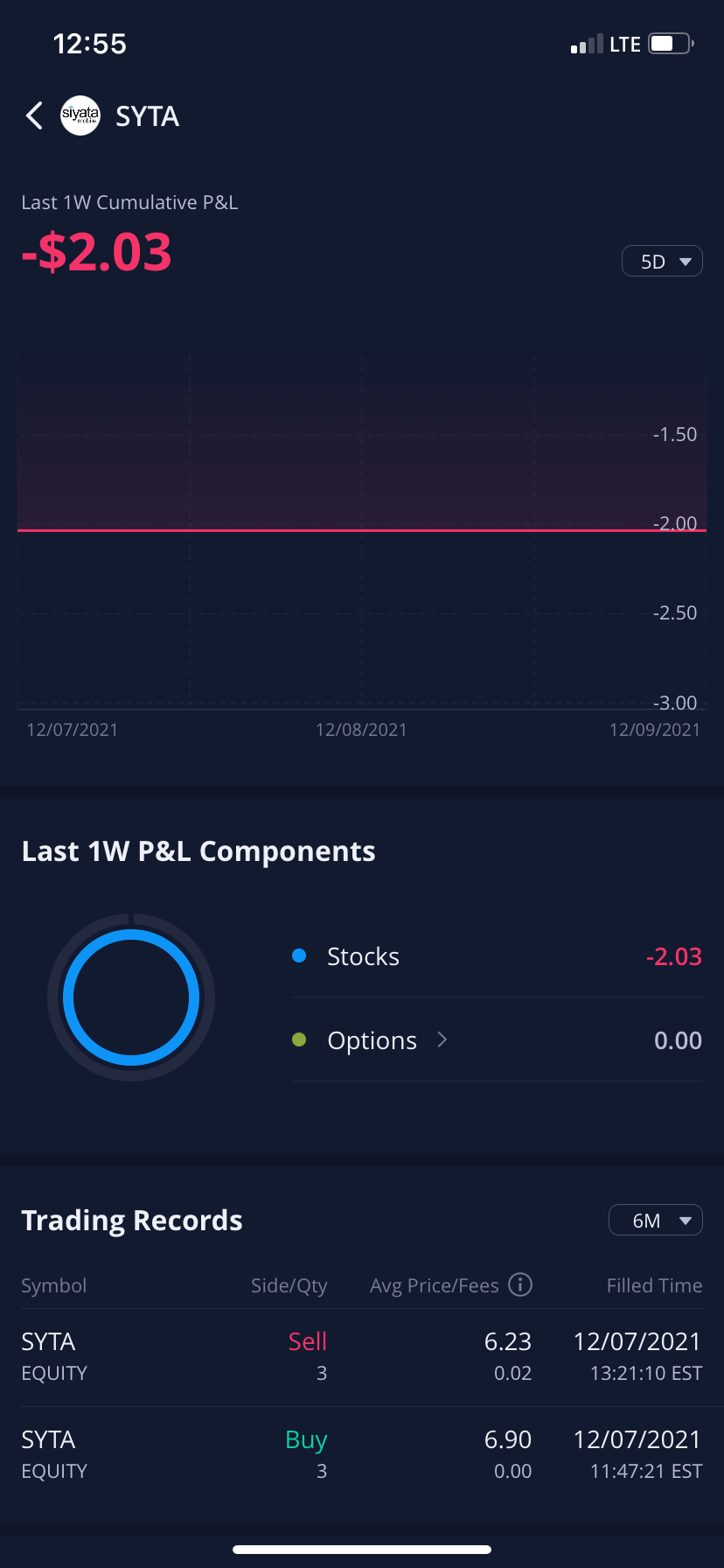Tap the SYTA ticker title
Image resolution: width=724 pixels, height=1568 pixels.
click(x=147, y=116)
